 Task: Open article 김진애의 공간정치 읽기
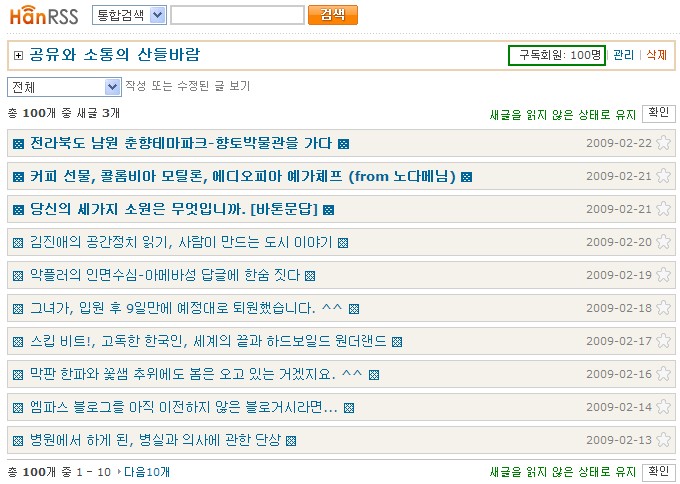coord(181,242)
